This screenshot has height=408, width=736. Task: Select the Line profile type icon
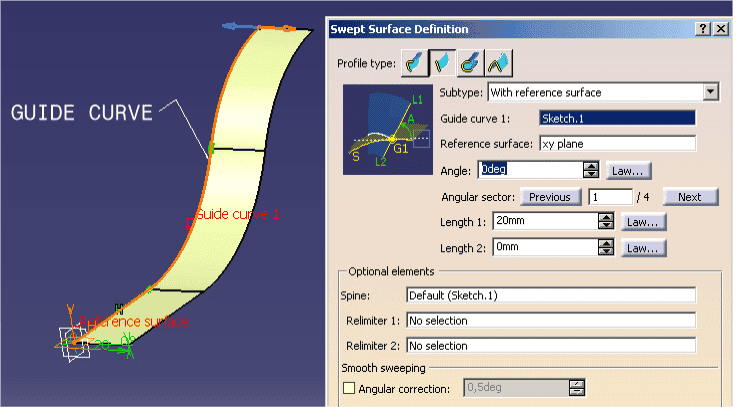(441, 63)
